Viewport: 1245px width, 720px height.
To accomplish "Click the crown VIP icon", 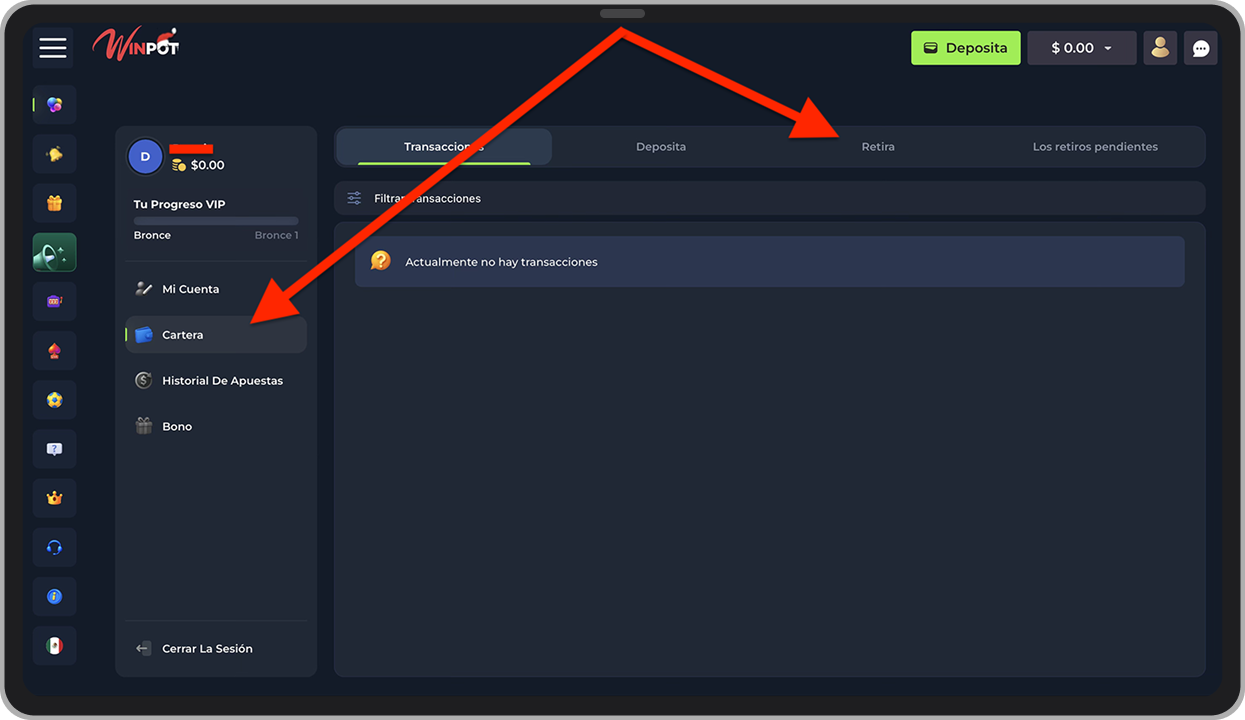I will [55, 498].
